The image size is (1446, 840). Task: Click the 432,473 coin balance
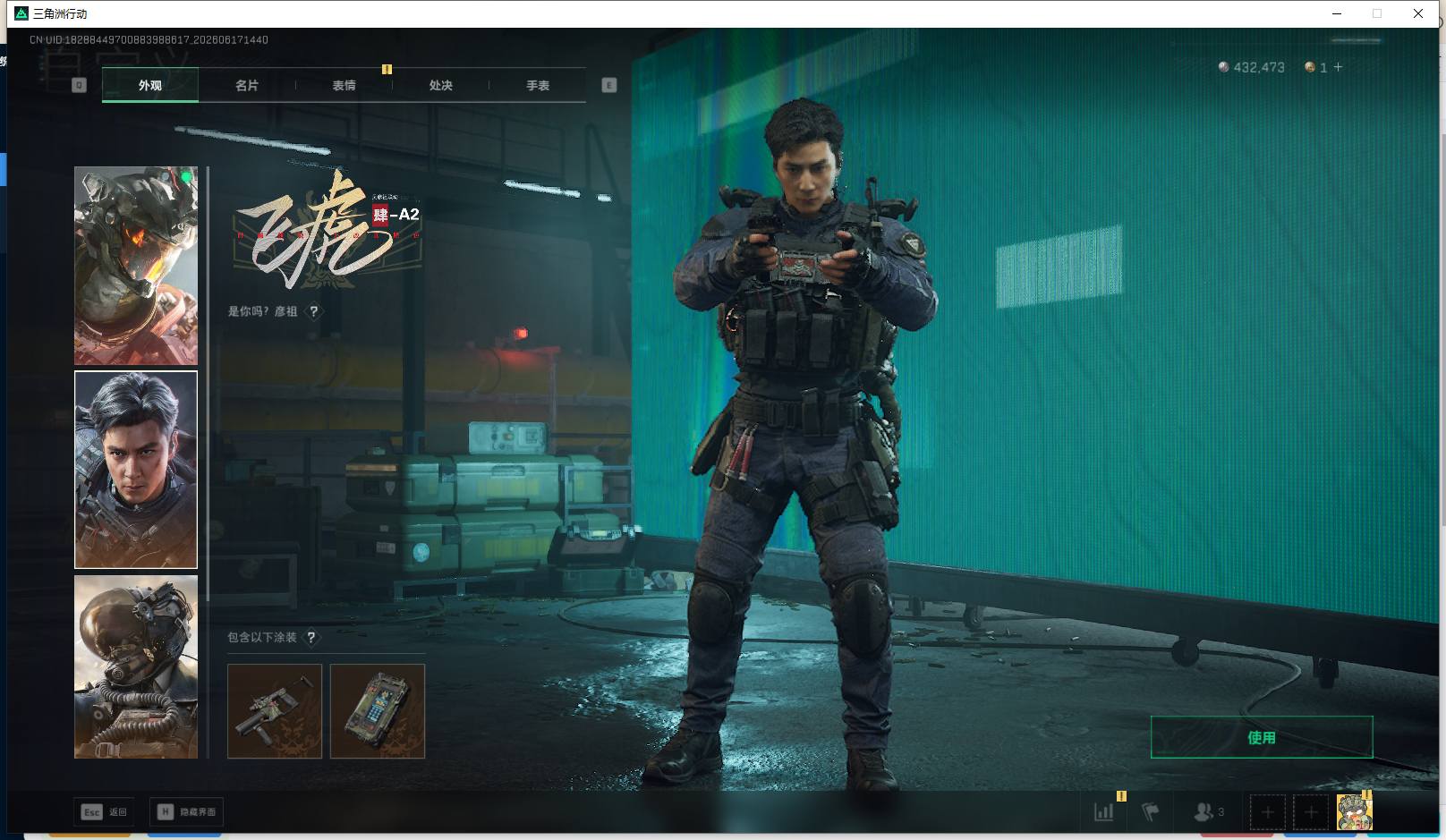(1251, 67)
